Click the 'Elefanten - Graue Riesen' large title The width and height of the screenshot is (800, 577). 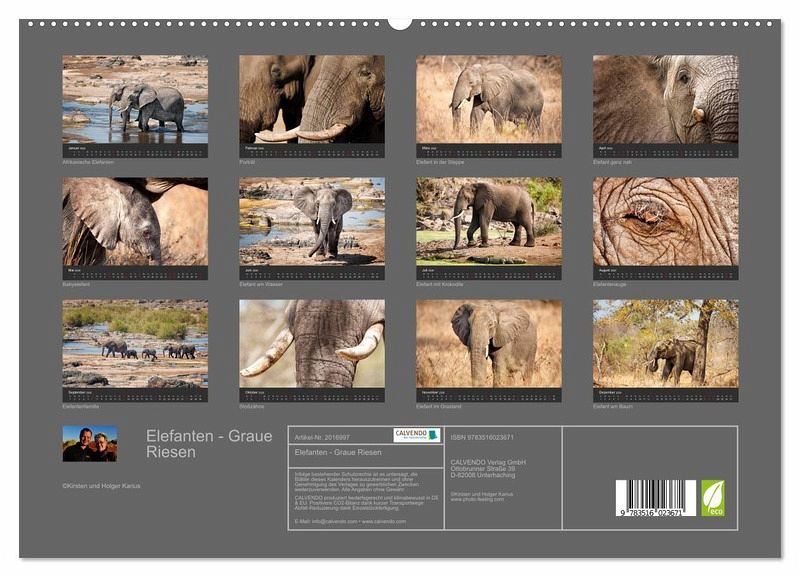click(x=209, y=443)
